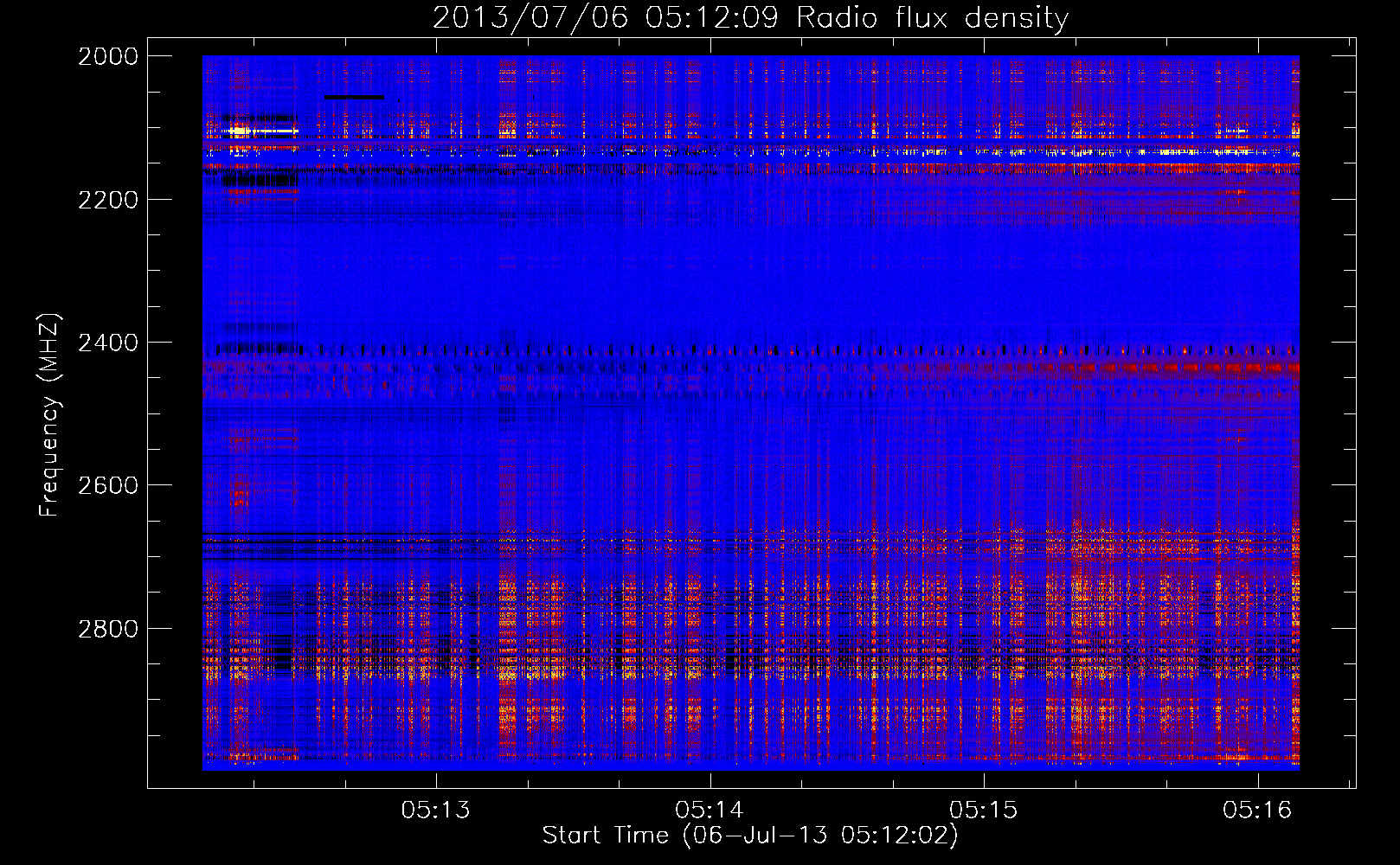Click the 05:13 time tick label
The image size is (1400, 865).
coord(435,810)
